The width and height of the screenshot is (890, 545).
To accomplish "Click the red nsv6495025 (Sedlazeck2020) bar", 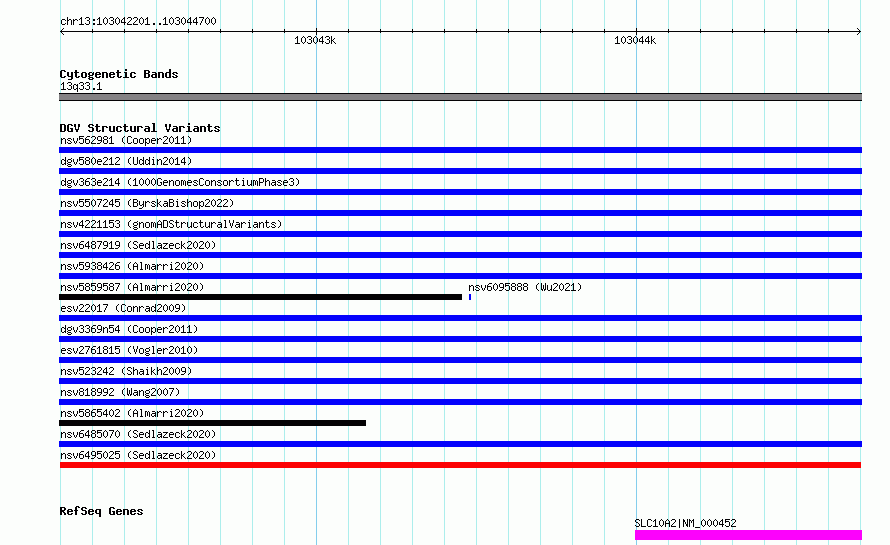I will (x=460, y=465).
